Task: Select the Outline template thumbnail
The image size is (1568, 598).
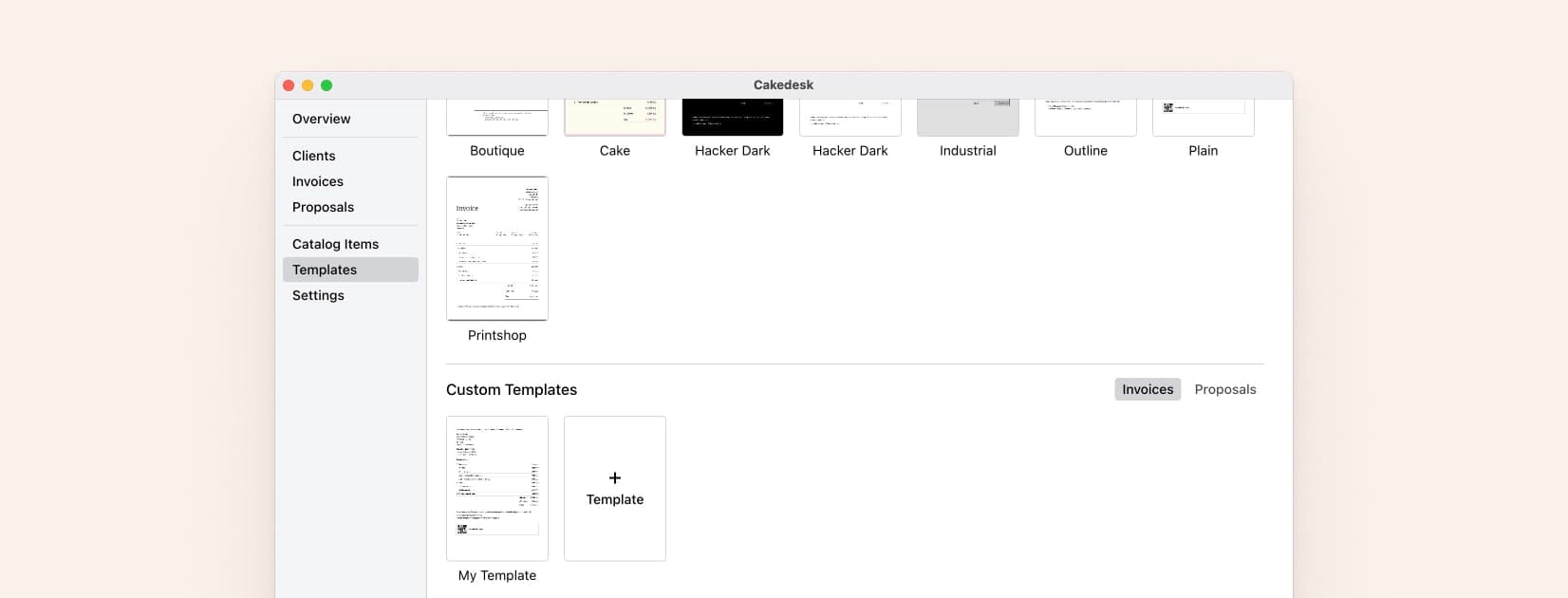Action: click(1086, 118)
